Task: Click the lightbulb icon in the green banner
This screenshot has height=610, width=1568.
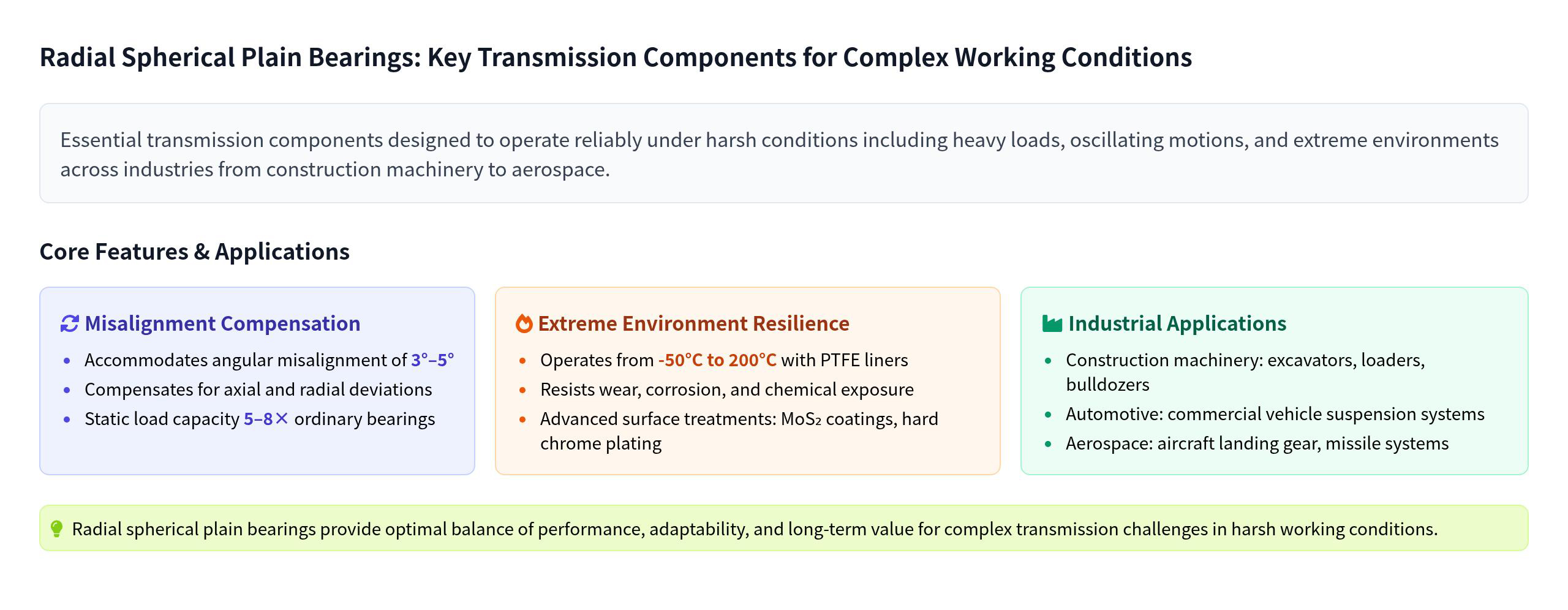Action: click(56, 529)
